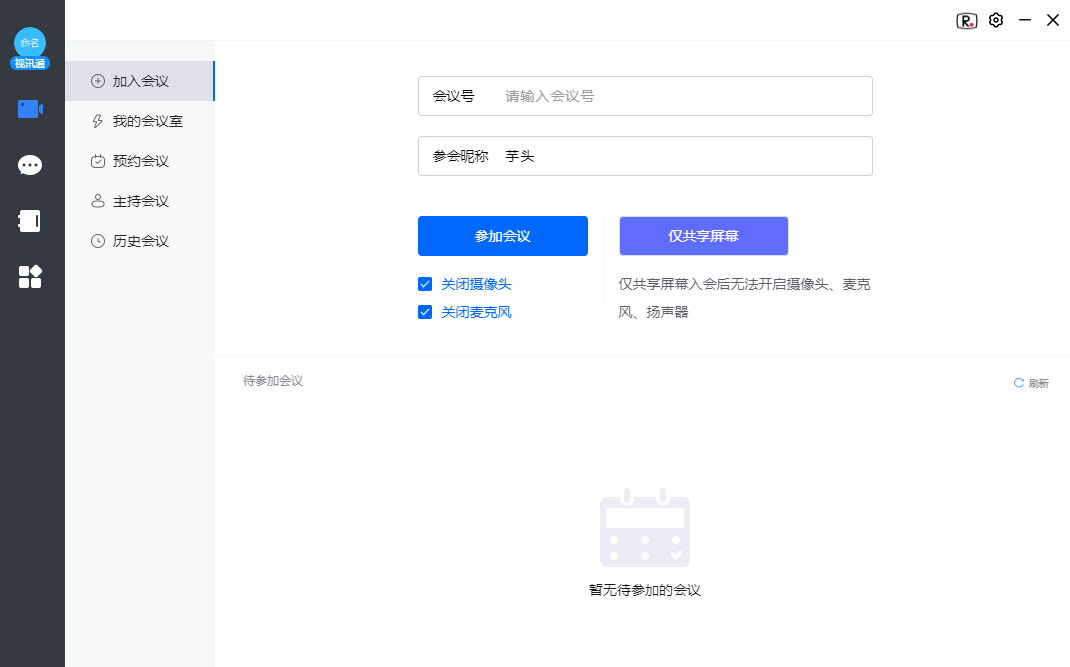The width and height of the screenshot is (1070, 667).
Task: Click the R logo in title bar
Action: click(966, 20)
